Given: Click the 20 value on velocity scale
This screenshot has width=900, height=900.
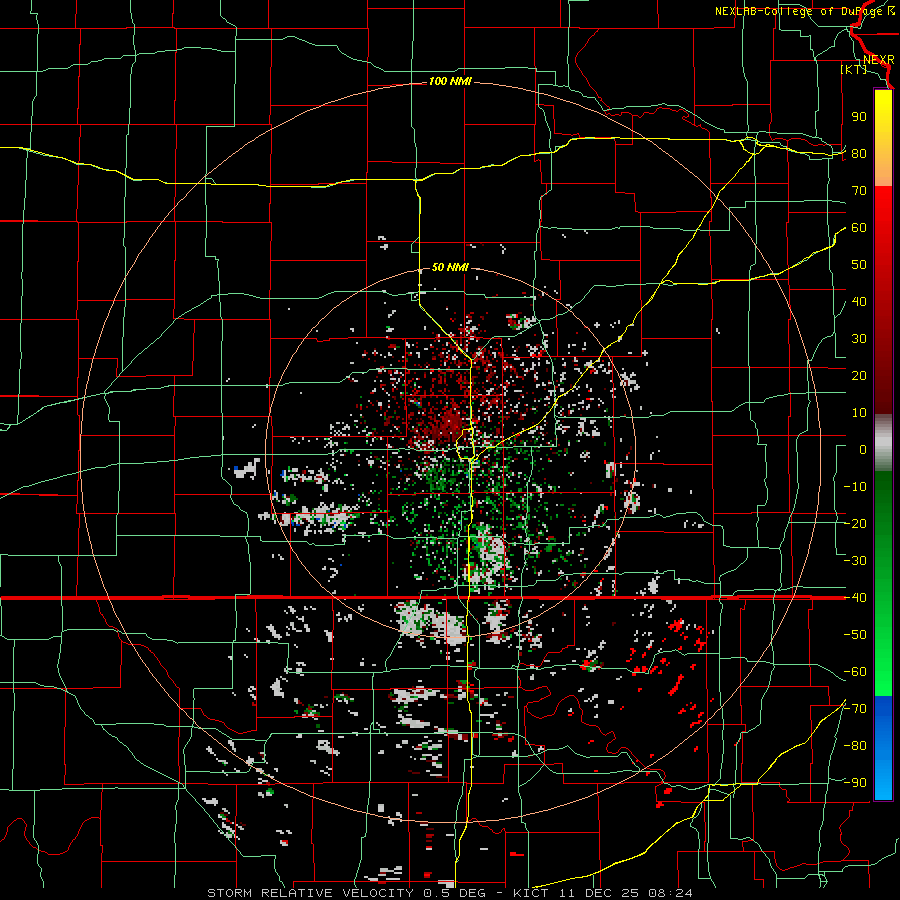Looking at the screenshot, I should click(859, 376).
